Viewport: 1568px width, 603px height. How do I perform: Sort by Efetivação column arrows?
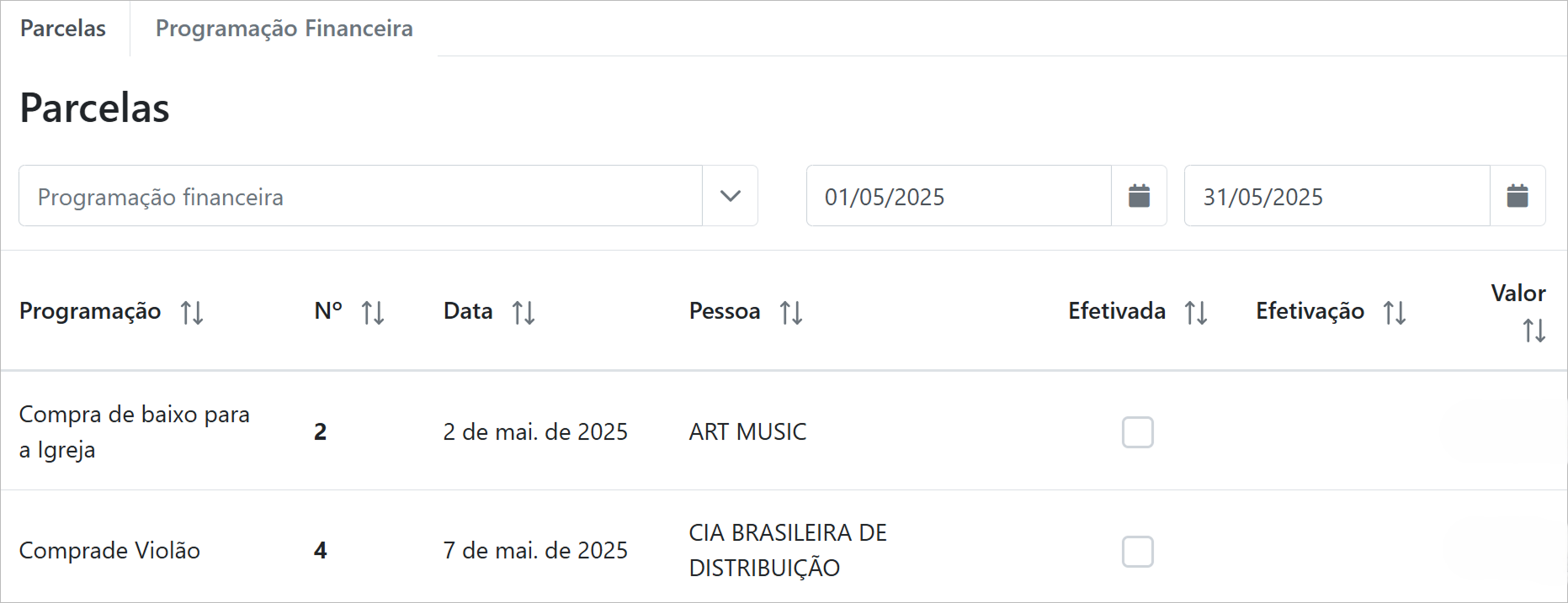1395,313
